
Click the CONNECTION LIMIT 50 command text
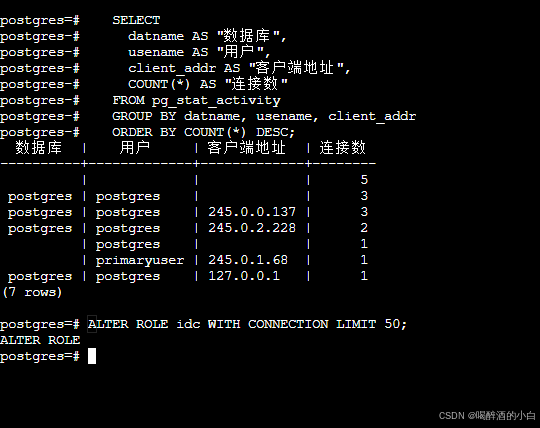tap(327, 324)
